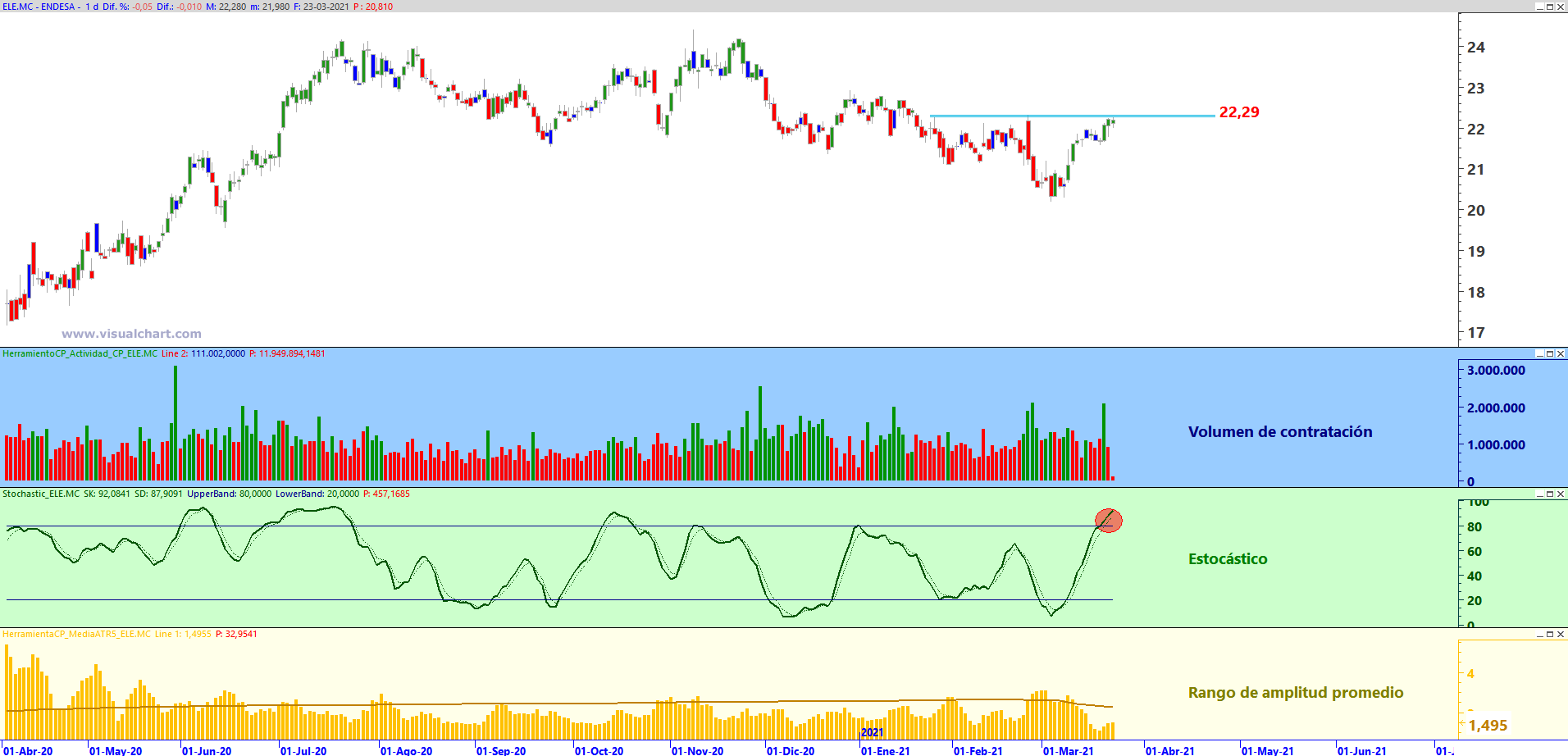Click the "UpperBand: 80,0000" value in Stochastic header

(x=229, y=494)
